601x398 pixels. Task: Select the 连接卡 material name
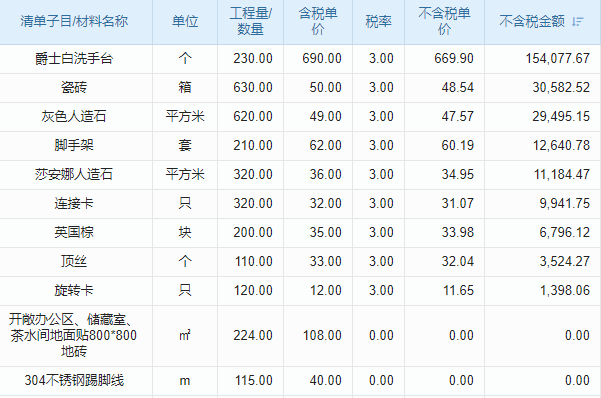(74, 203)
